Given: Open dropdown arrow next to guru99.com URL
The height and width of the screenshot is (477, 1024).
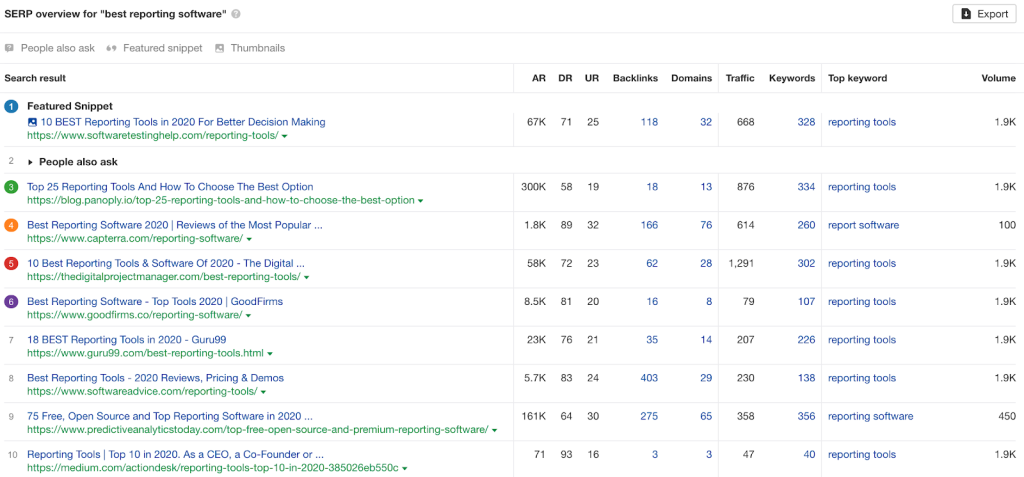Looking at the screenshot, I should [x=270, y=354].
